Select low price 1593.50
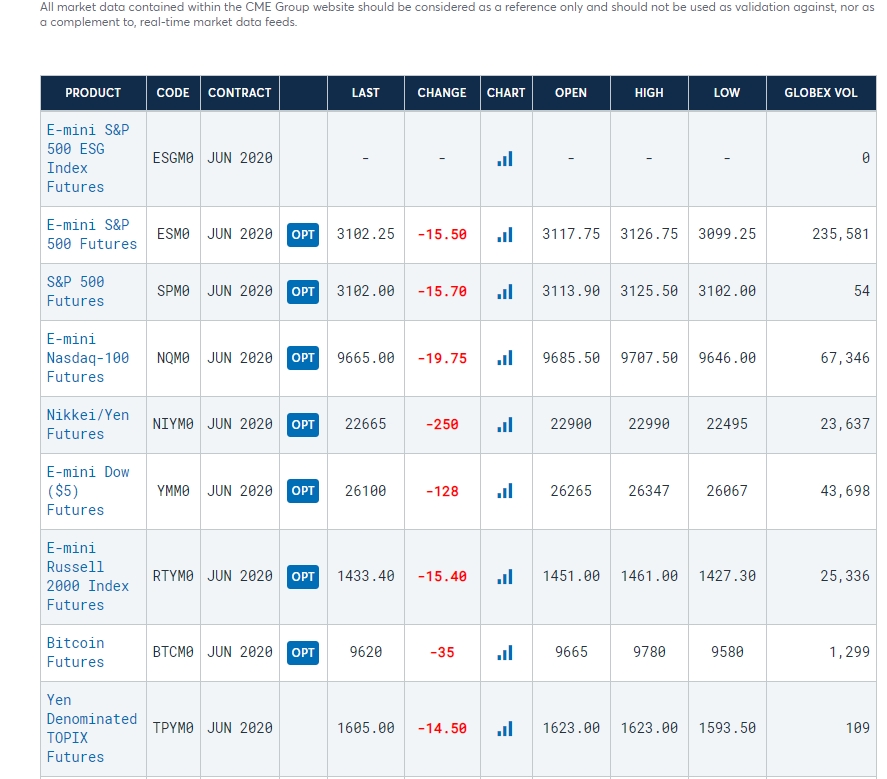Viewport: 887px width, 779px height. [x=727, y=728]
